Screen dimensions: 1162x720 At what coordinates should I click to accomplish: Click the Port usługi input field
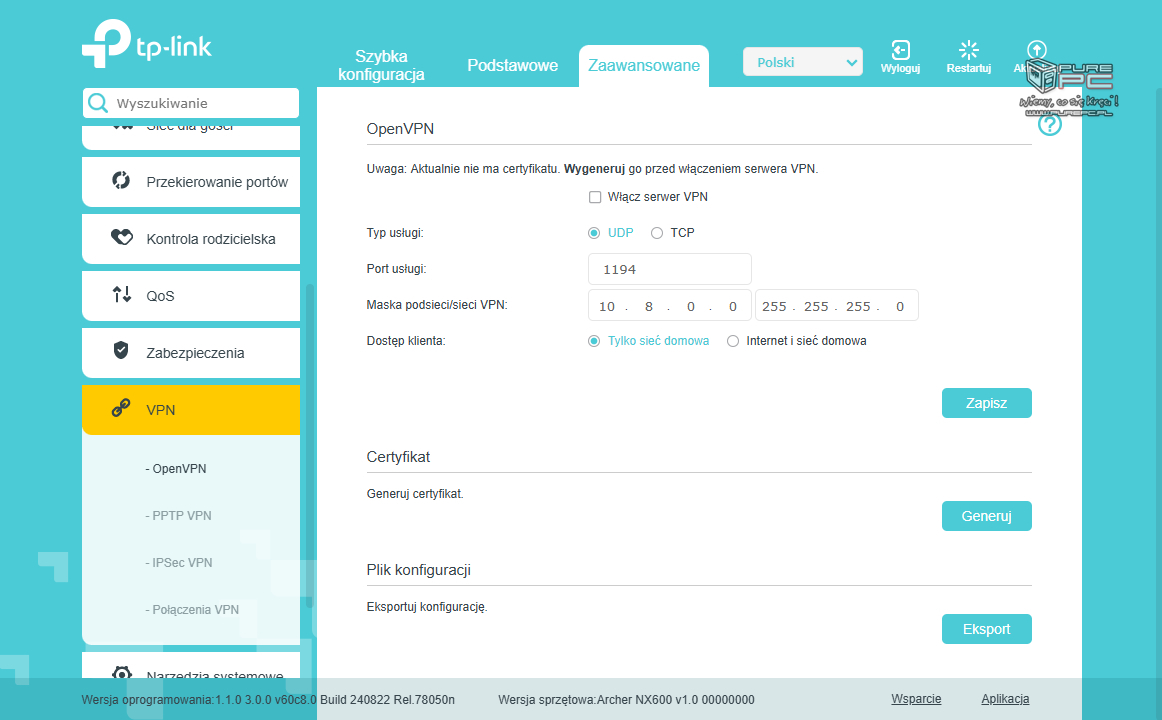point(668,268)
